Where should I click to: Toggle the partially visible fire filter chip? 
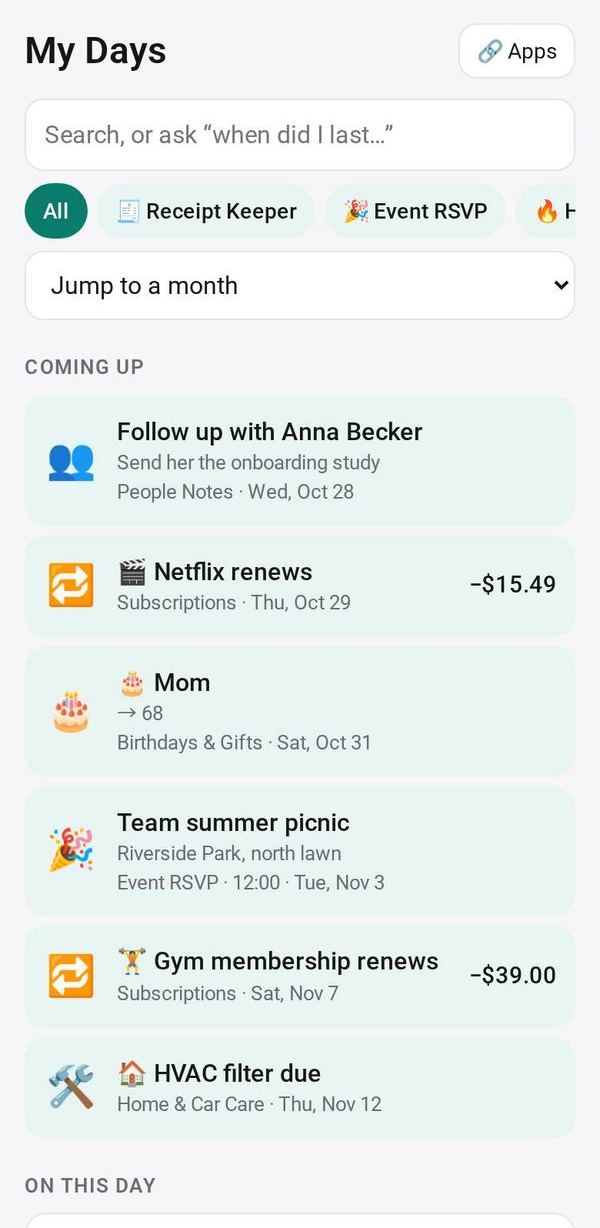[x=546, y=211]
